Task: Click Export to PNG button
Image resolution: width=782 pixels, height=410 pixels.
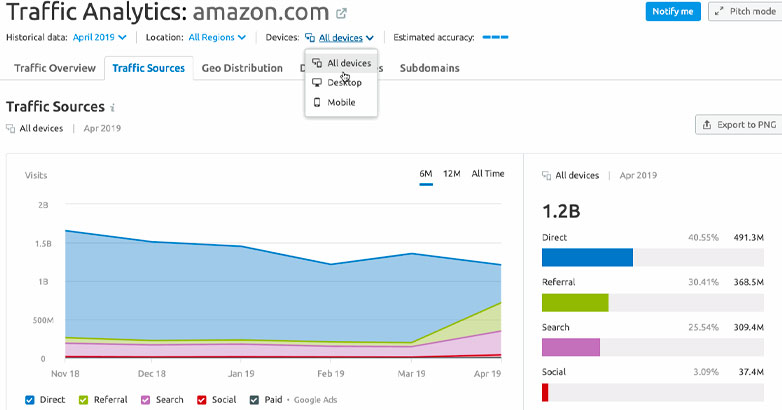Action: click(738, 125)
